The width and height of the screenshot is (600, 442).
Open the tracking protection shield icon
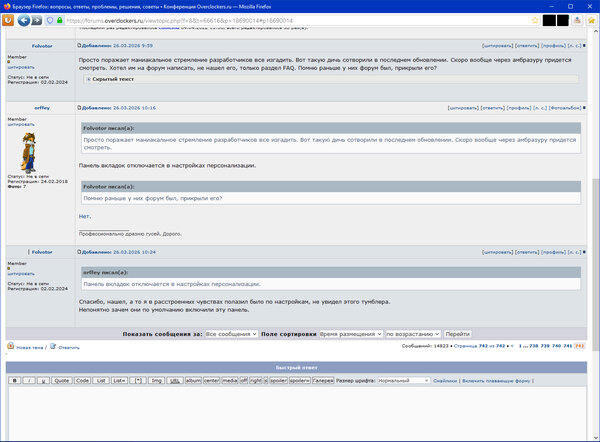50,20
